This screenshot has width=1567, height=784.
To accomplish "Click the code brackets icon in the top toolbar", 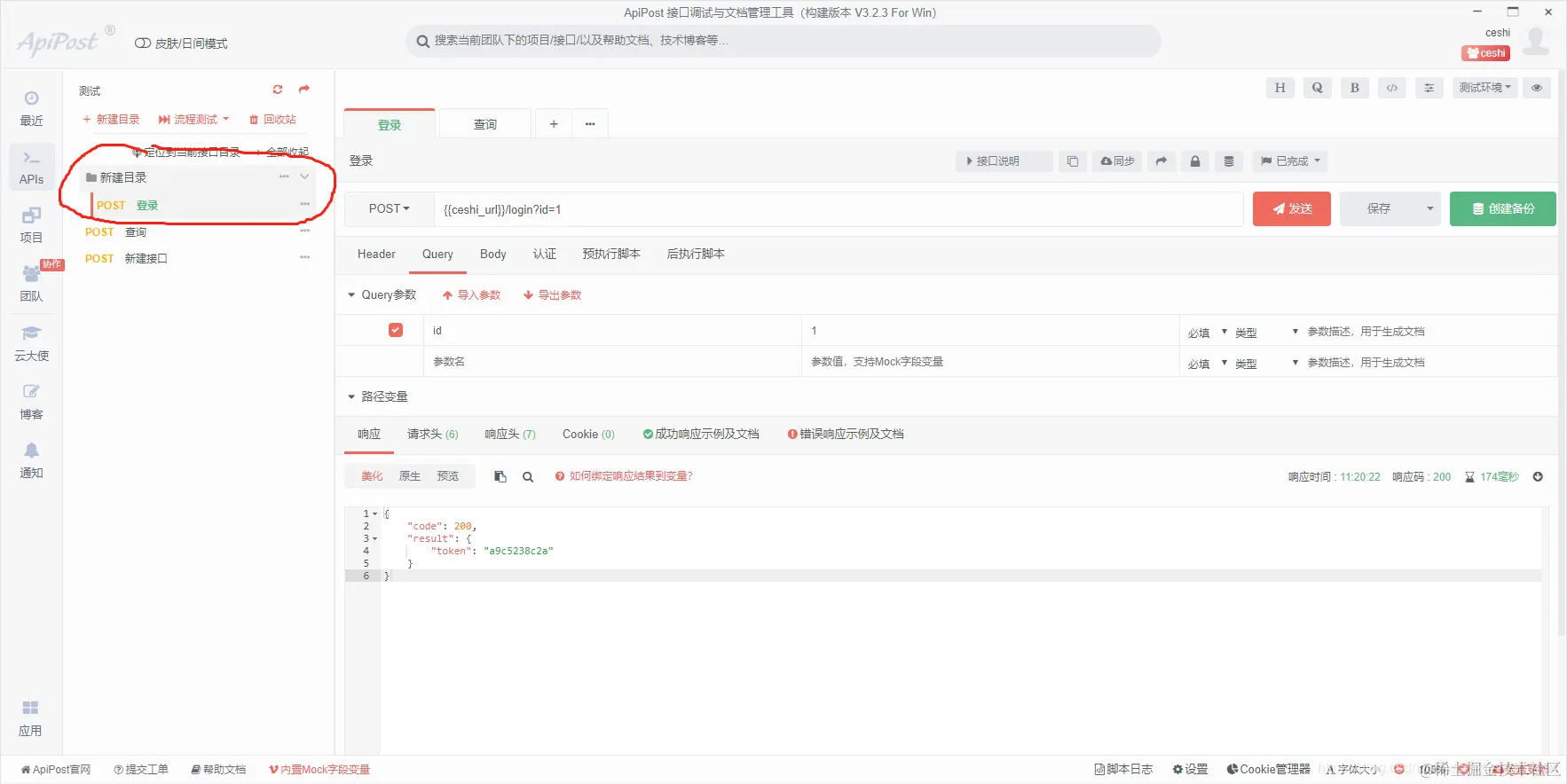I will 1391,88.
